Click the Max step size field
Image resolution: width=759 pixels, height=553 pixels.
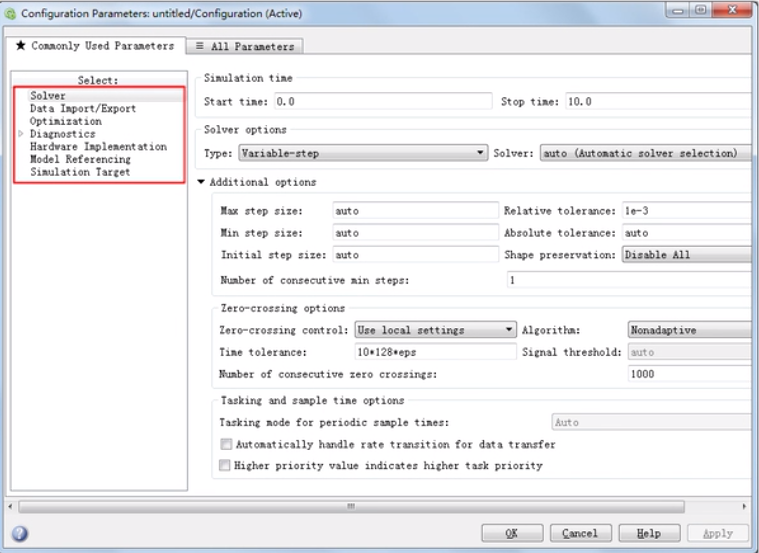[x=415, y=211]
